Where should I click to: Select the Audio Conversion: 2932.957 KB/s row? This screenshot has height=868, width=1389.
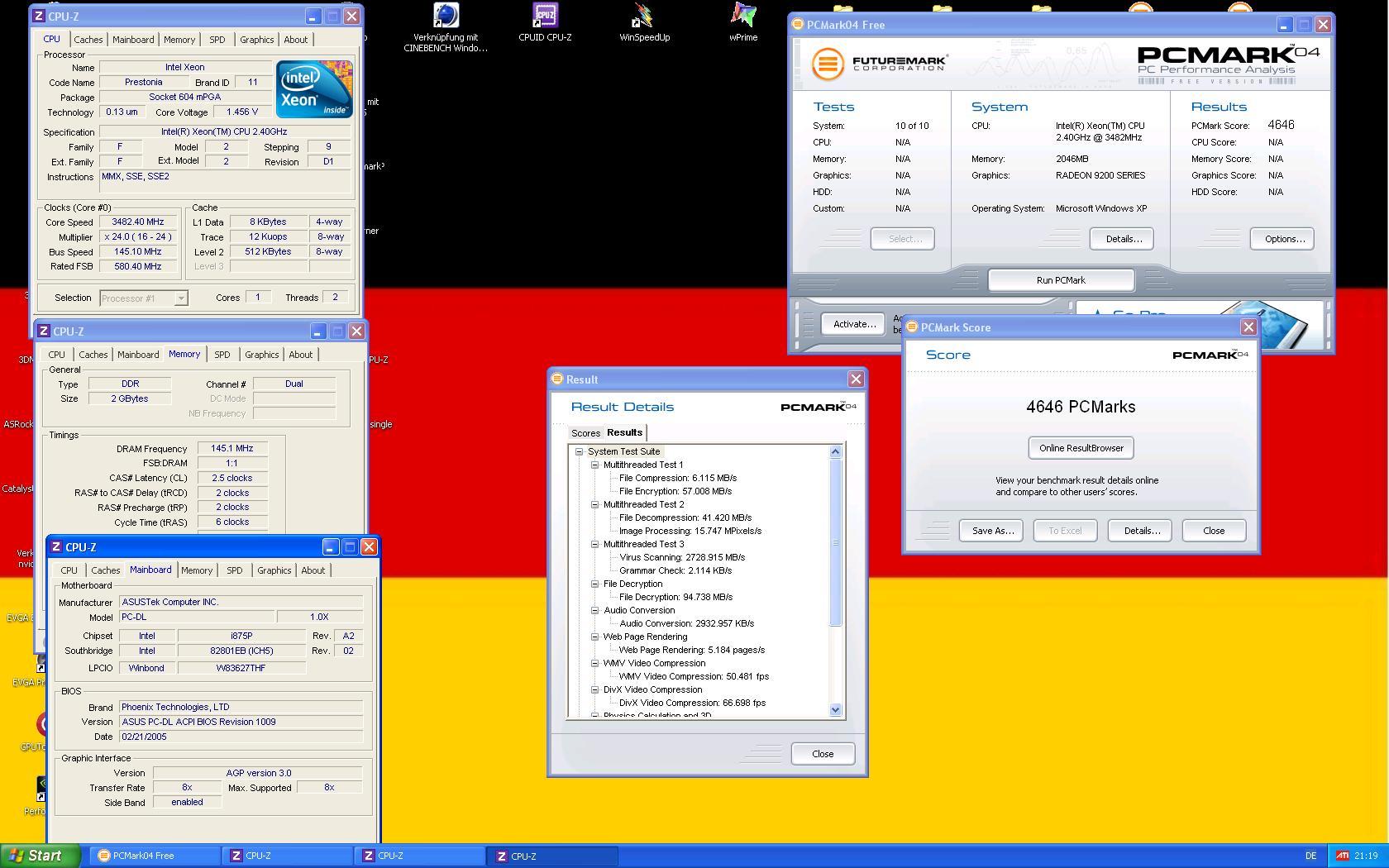686,623
